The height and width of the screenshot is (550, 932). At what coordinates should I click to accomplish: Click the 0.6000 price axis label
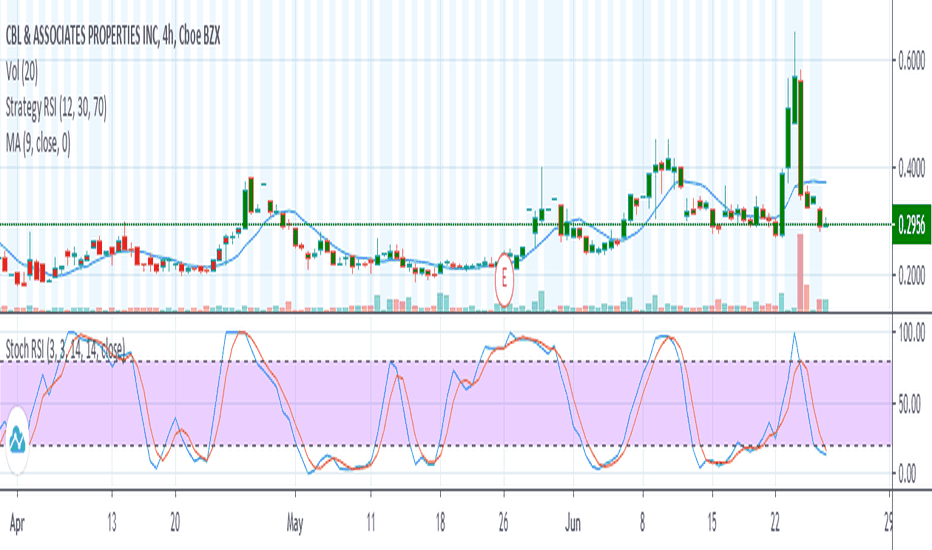pyautogui.click(x=911, y=61)
